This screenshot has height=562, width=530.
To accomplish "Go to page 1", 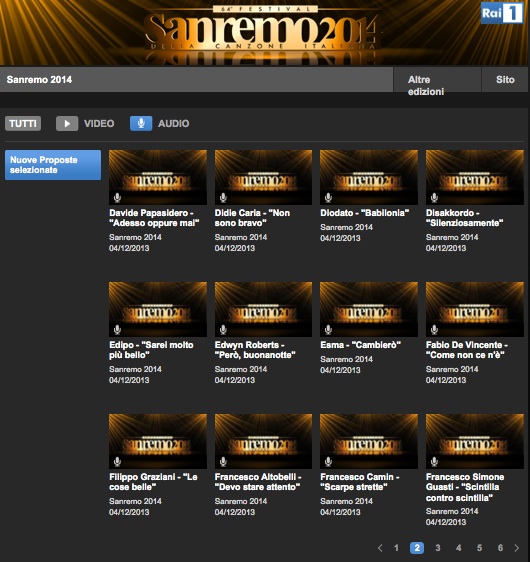I will (x=396, y=548).
